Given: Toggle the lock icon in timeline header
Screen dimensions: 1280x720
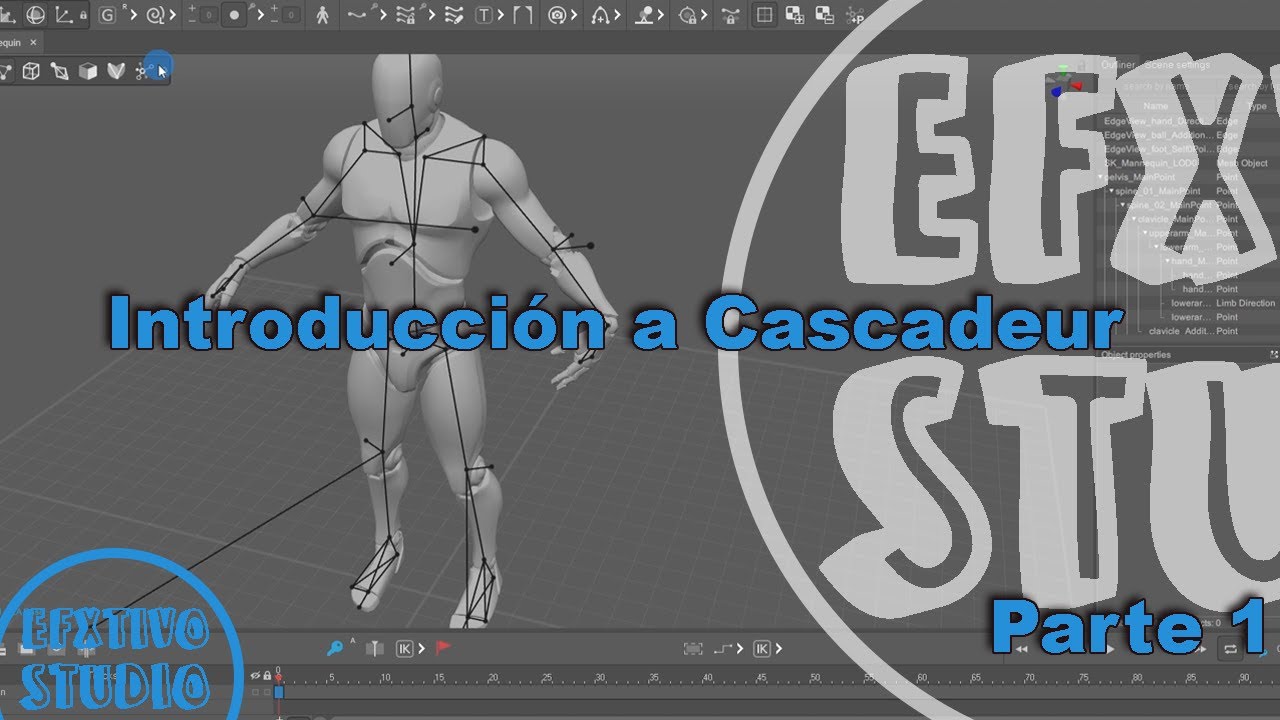Looking at the screenshot, I should pyautogui.click(x=267, y=676).
